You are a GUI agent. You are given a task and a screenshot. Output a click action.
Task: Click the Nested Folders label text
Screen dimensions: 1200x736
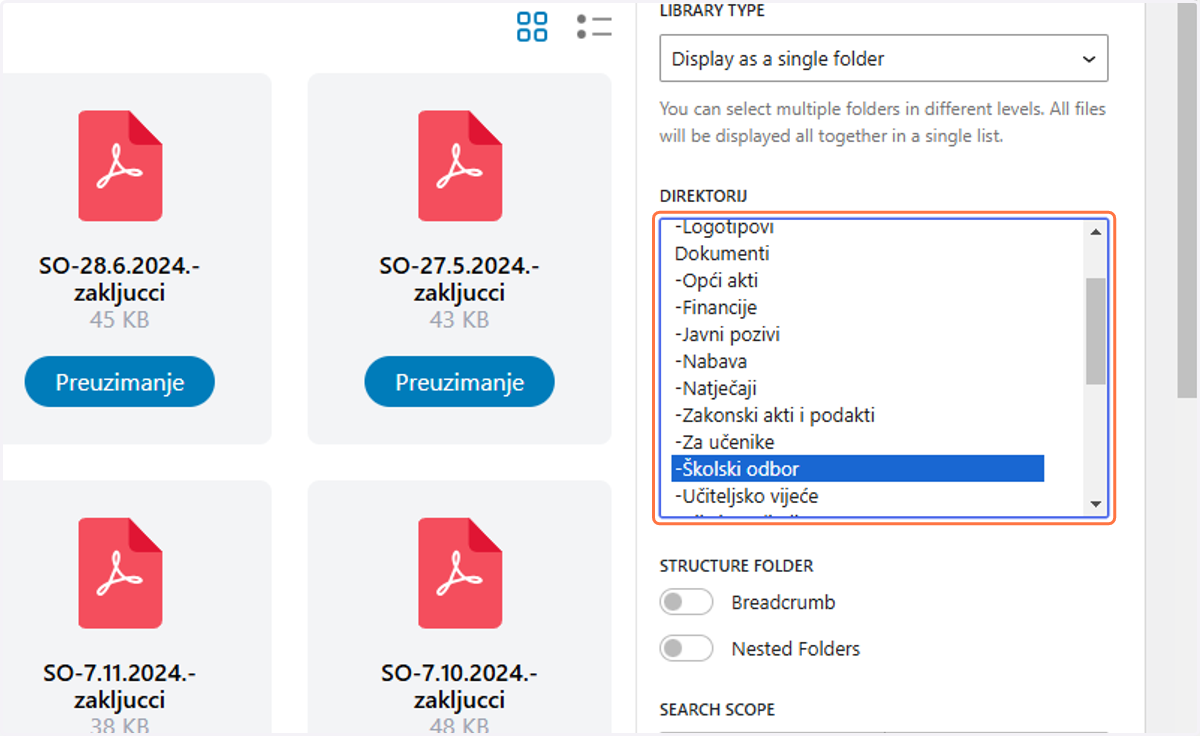(x=796, y=649)
